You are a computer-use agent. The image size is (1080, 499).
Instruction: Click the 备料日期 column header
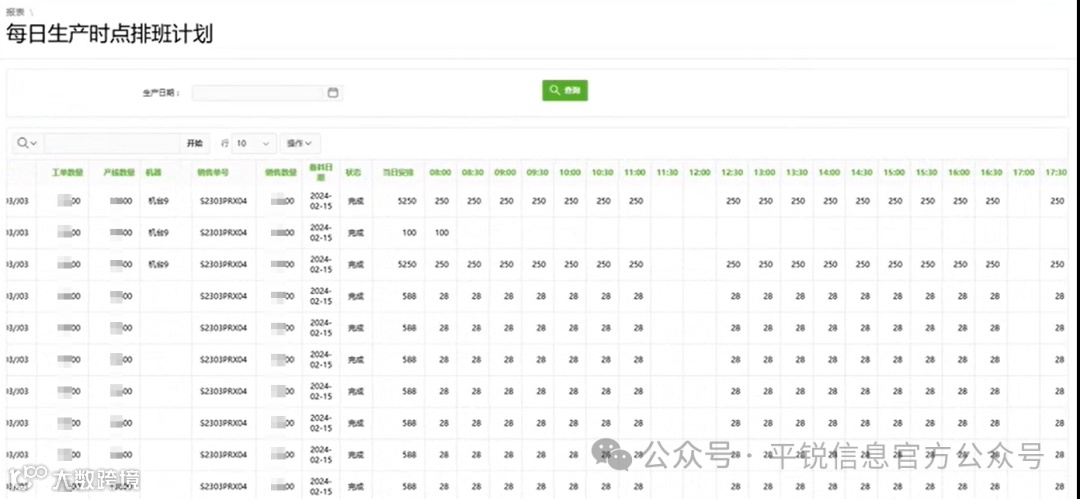[321, 172]
